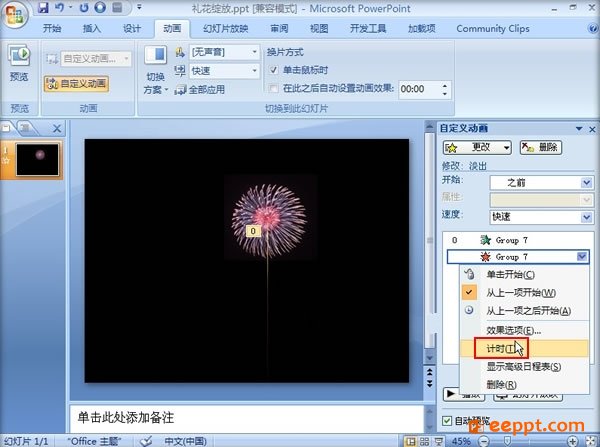The height and width of the screenshot is (447, 600).
Task: Click the firework image on the slide
Action: click(269, 220)
